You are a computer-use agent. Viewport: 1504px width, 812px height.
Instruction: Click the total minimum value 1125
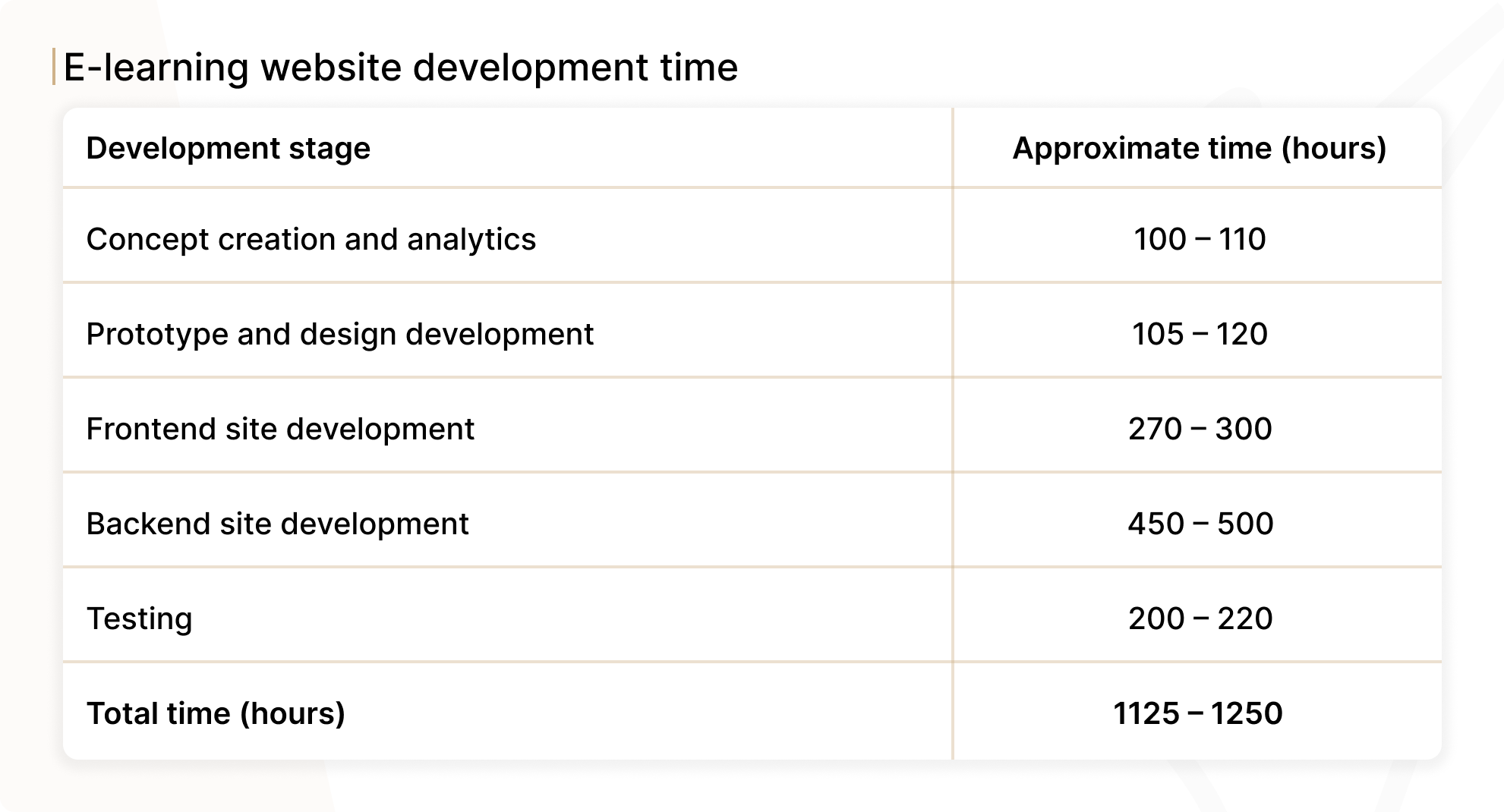pos(1146,713)
